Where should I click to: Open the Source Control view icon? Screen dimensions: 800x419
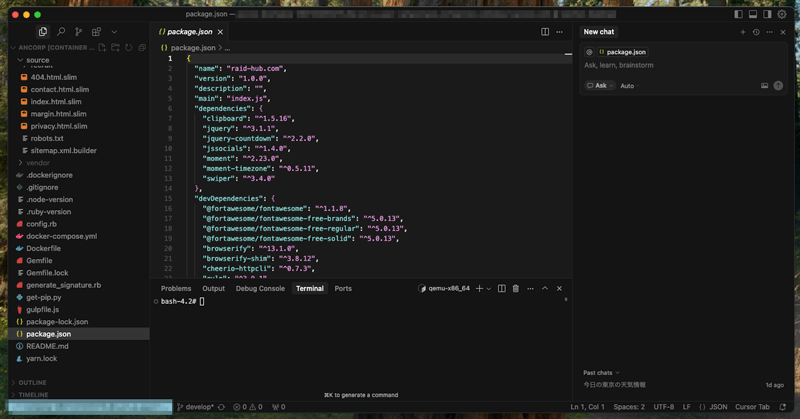(x=78, y=32)
